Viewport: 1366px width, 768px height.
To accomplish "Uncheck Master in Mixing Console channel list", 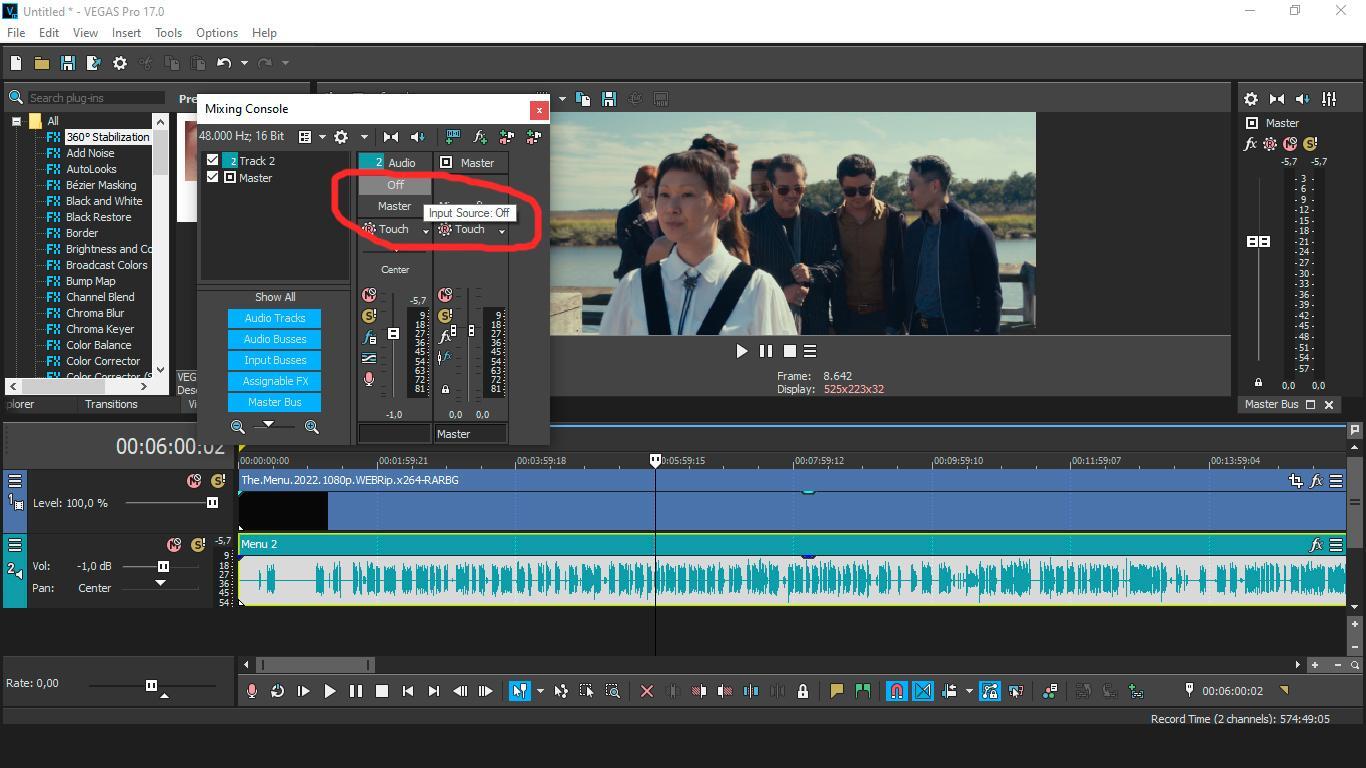I will tap(213, 177).
